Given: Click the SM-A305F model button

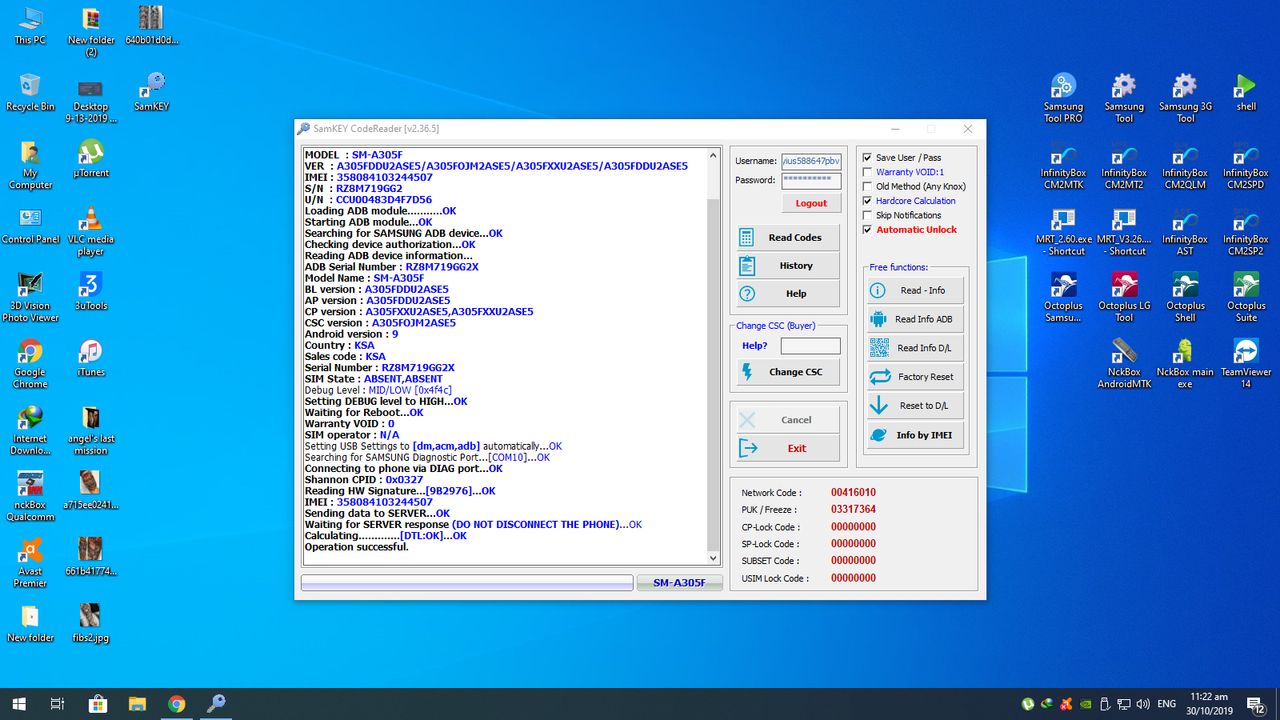Looking at the screenshot, I should coord(680,583).
